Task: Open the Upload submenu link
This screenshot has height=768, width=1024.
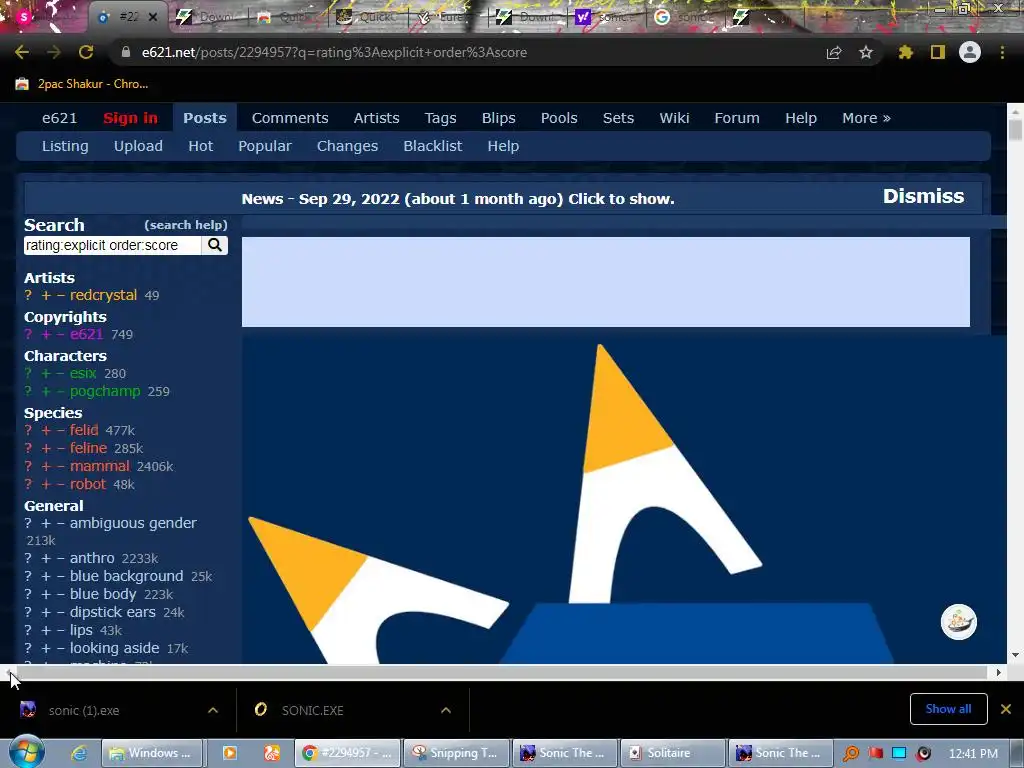Action: coord(138,146)
